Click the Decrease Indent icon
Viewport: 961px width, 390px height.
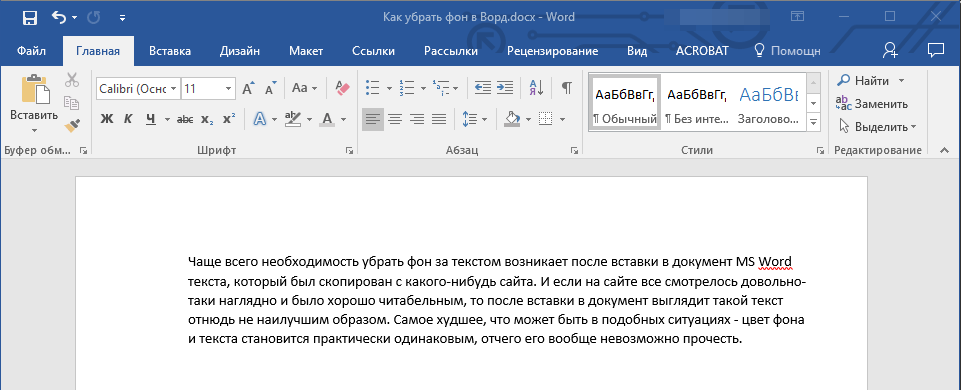[483, 88]
